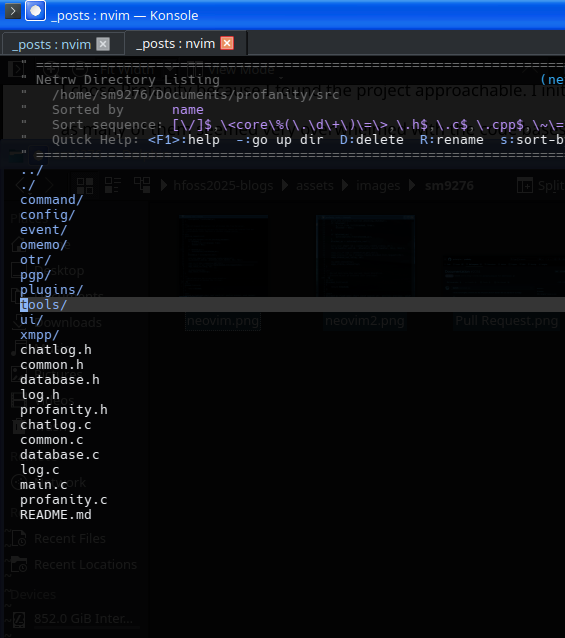Open the plugins/ directory
This screenshot has width=565, height=638.
click(x=52, y=290)
